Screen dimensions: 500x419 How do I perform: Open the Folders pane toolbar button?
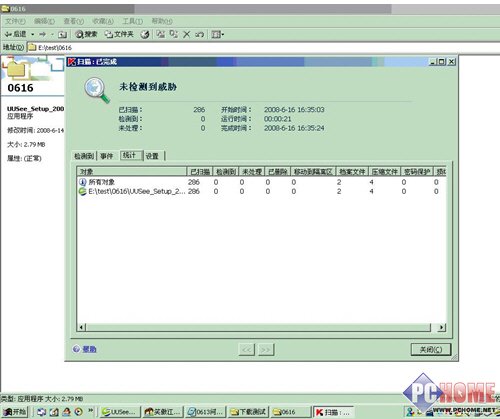[x=119, y=34]
